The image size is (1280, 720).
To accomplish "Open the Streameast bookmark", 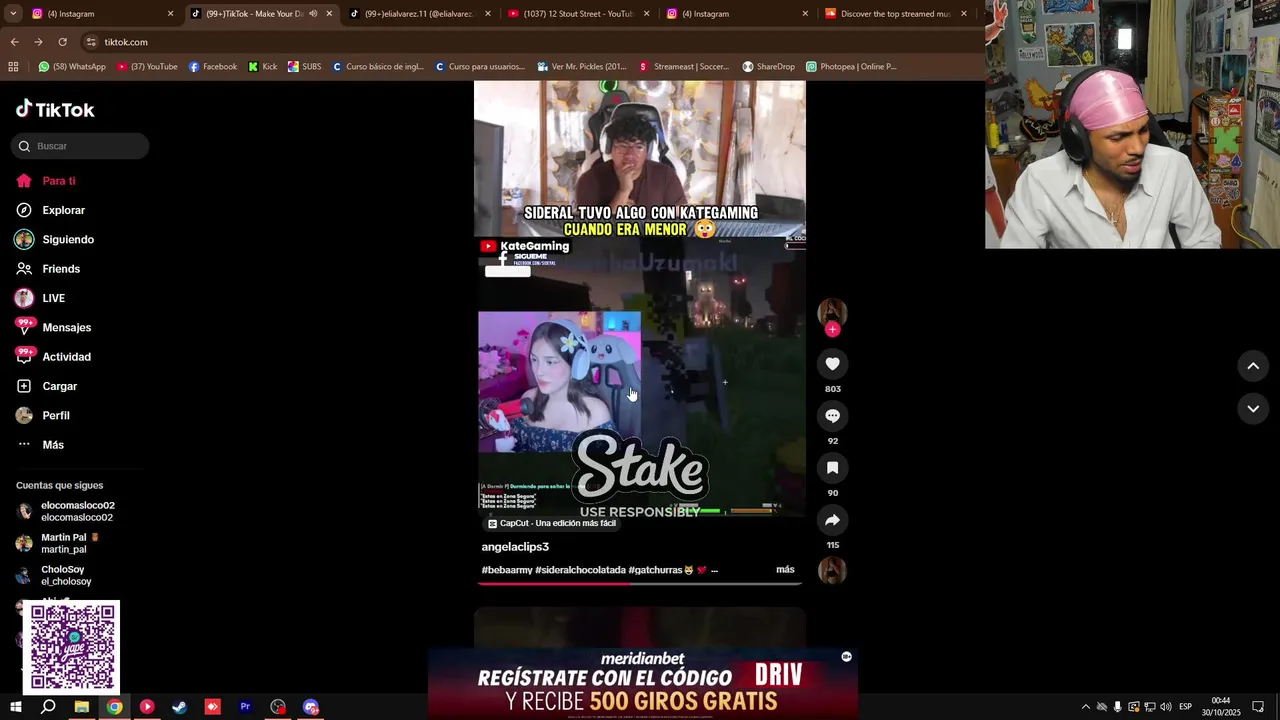I will tap(685, 67).
